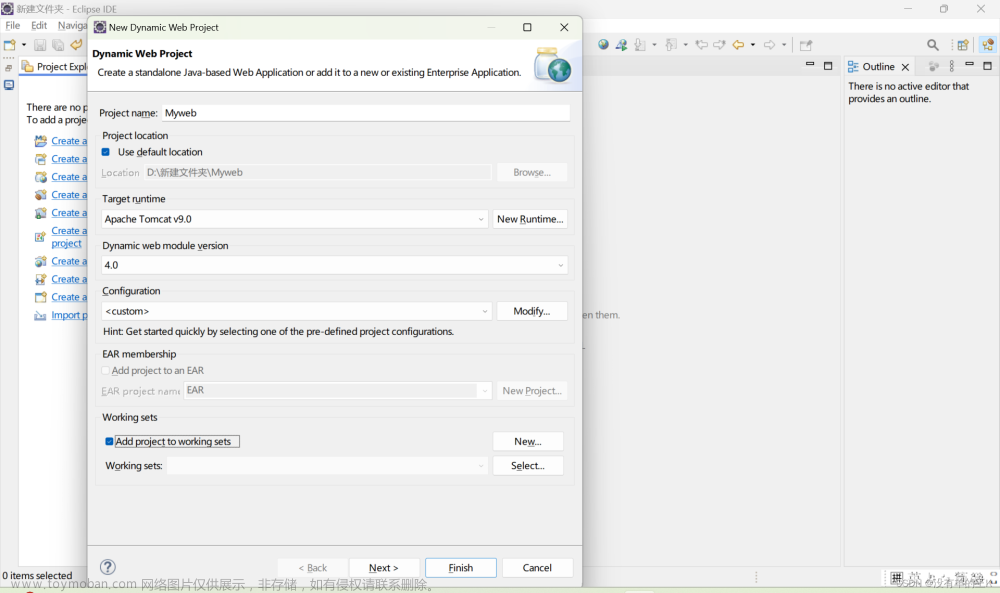The width and height of the screenshot is (1000, 593).
Task: Open the Edit menu
Action: click(39, 26)
